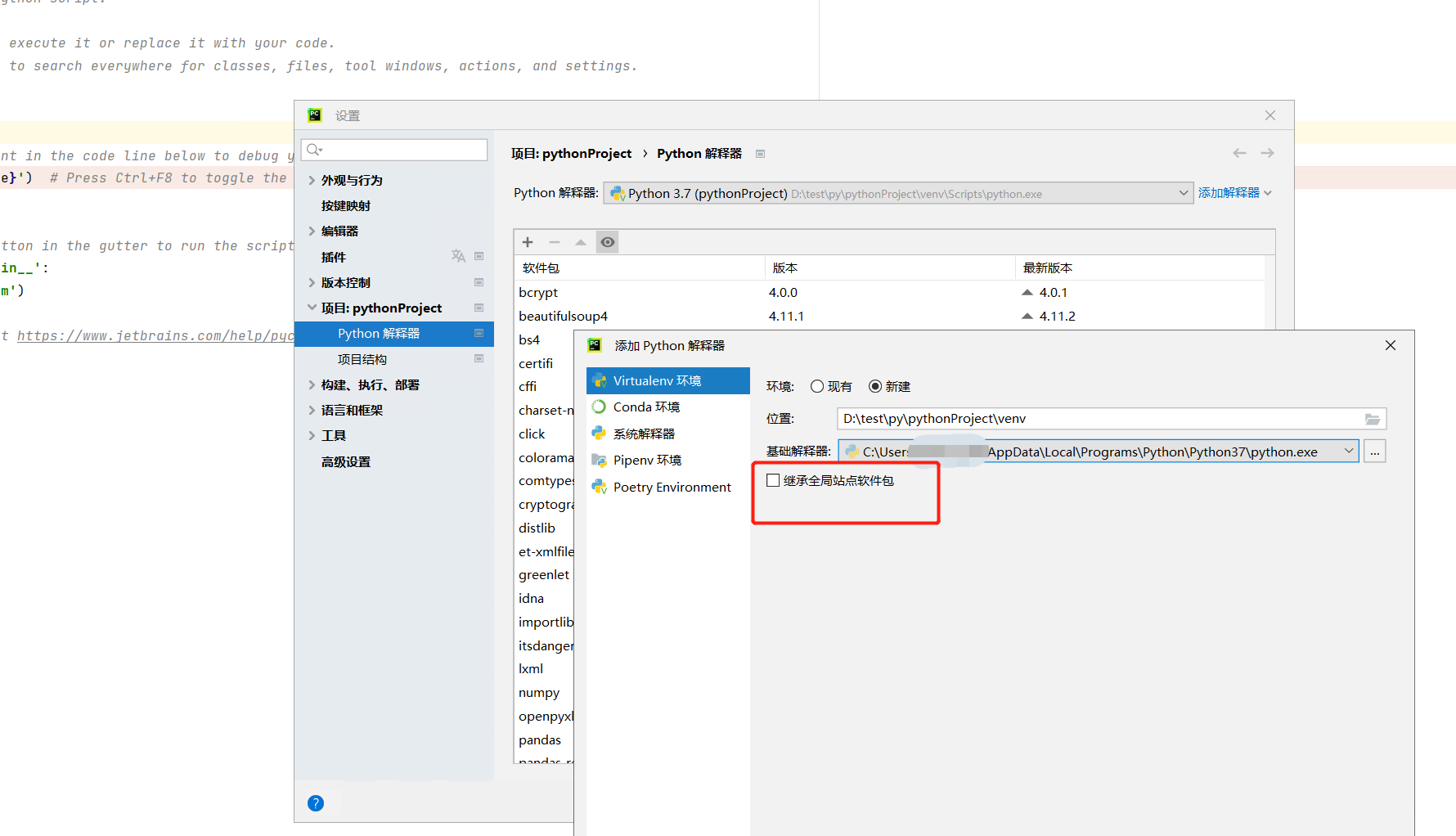Expand 构建、执行、部署 settings section

312,384
